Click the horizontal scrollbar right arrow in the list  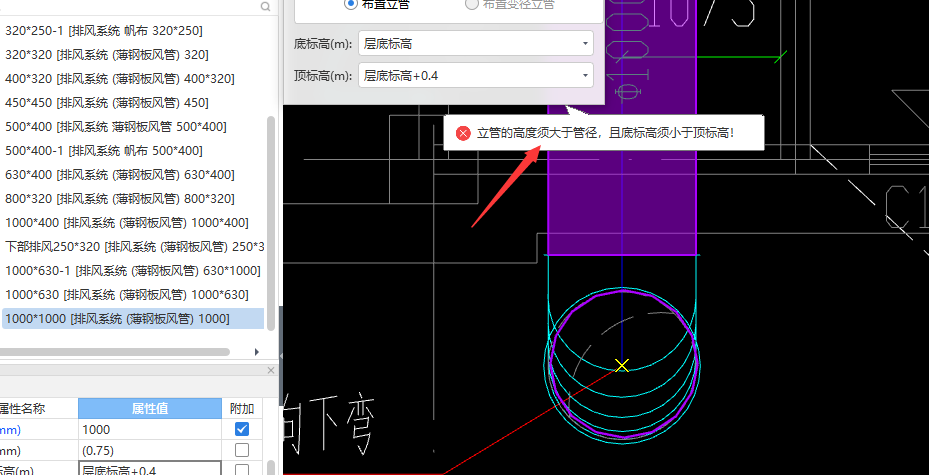tap(257, 352)
